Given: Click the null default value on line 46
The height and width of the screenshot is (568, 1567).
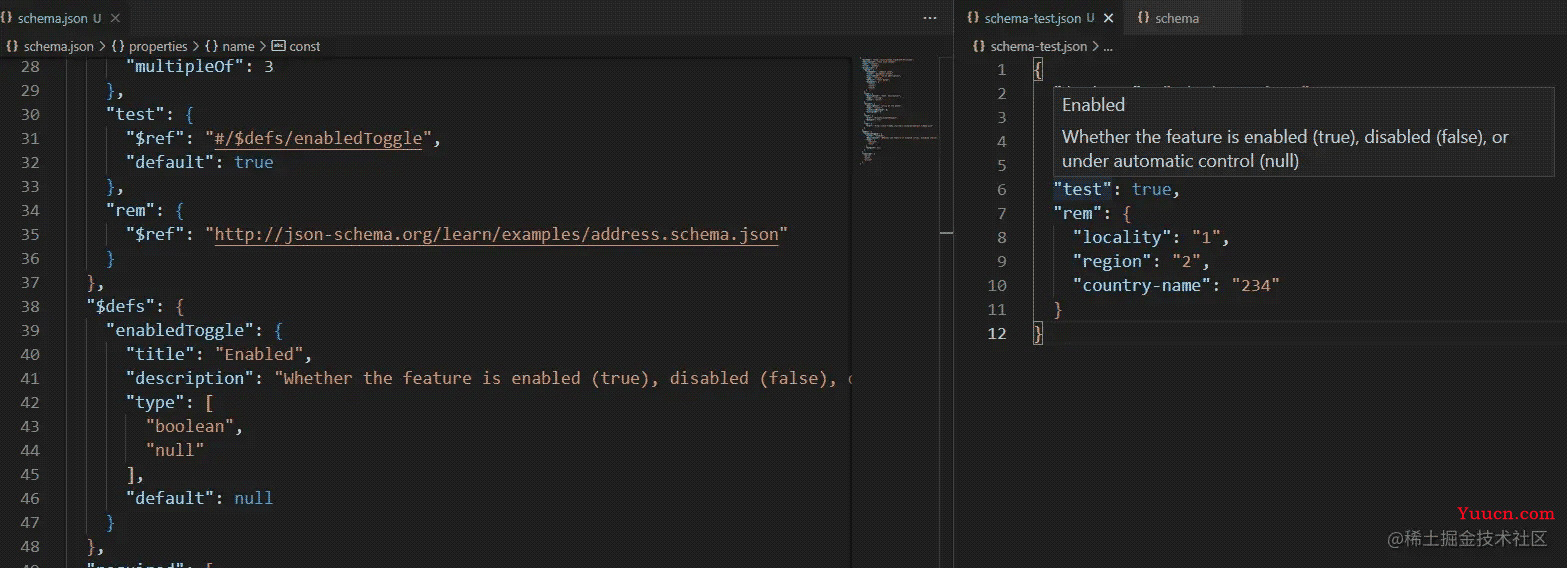Looking at the screenshot, I should [254, 498].
